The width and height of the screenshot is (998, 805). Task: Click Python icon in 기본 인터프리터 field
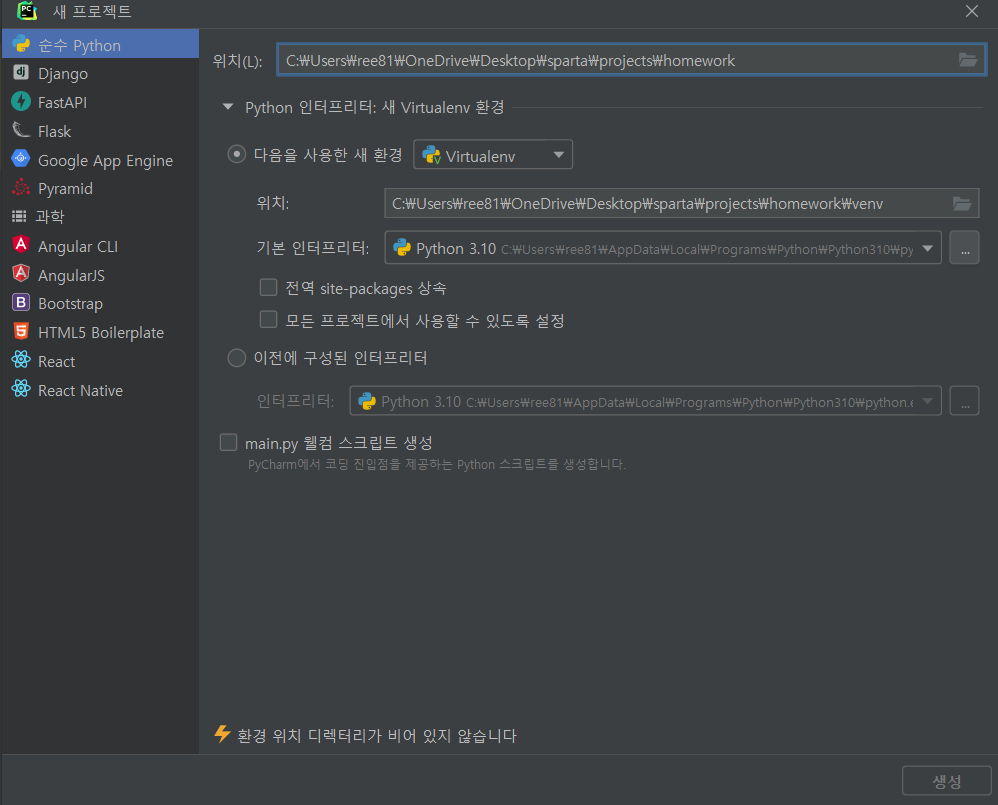[x=402, y=248]
